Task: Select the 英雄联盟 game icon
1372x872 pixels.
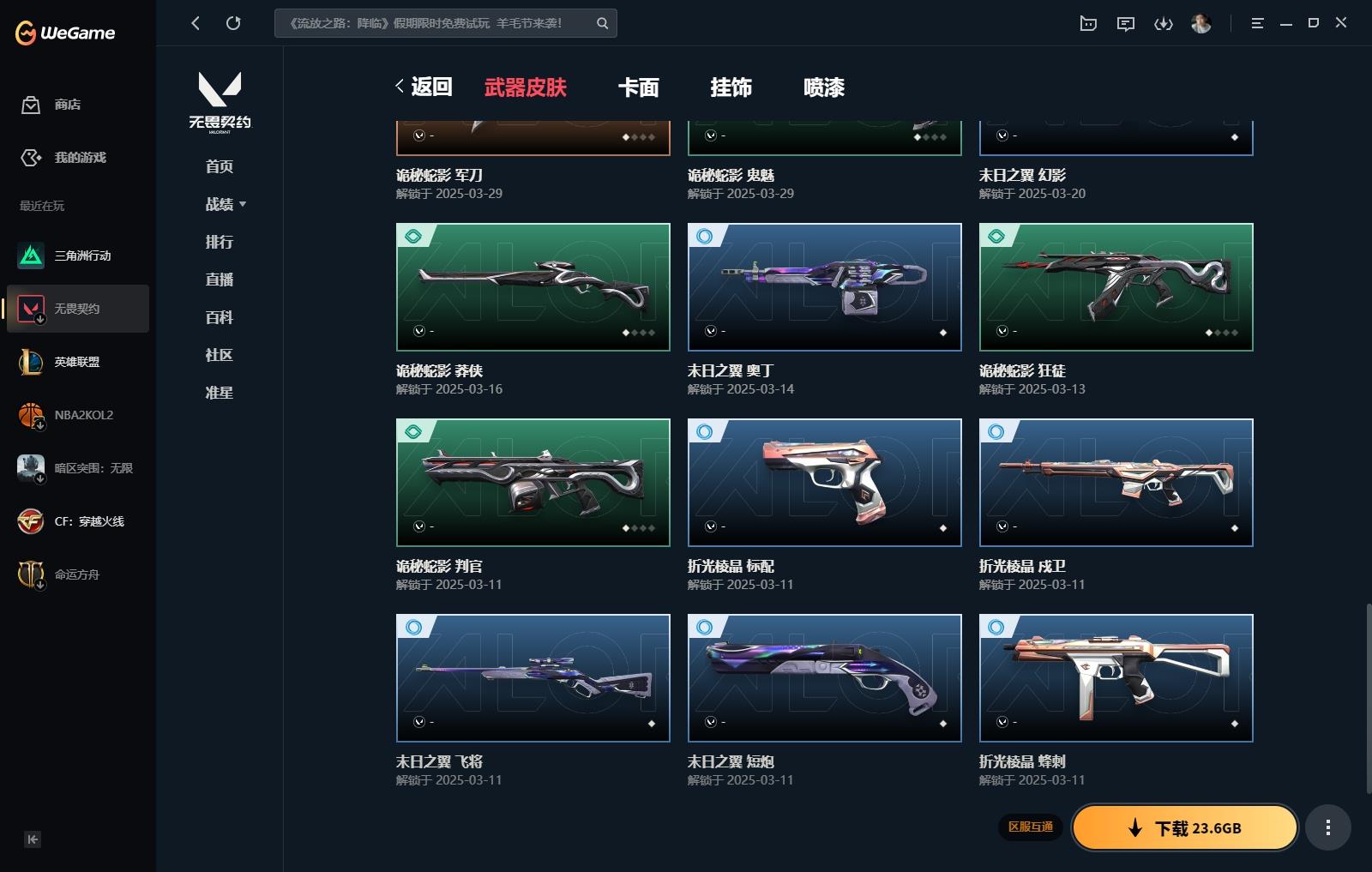Action: 31,362
